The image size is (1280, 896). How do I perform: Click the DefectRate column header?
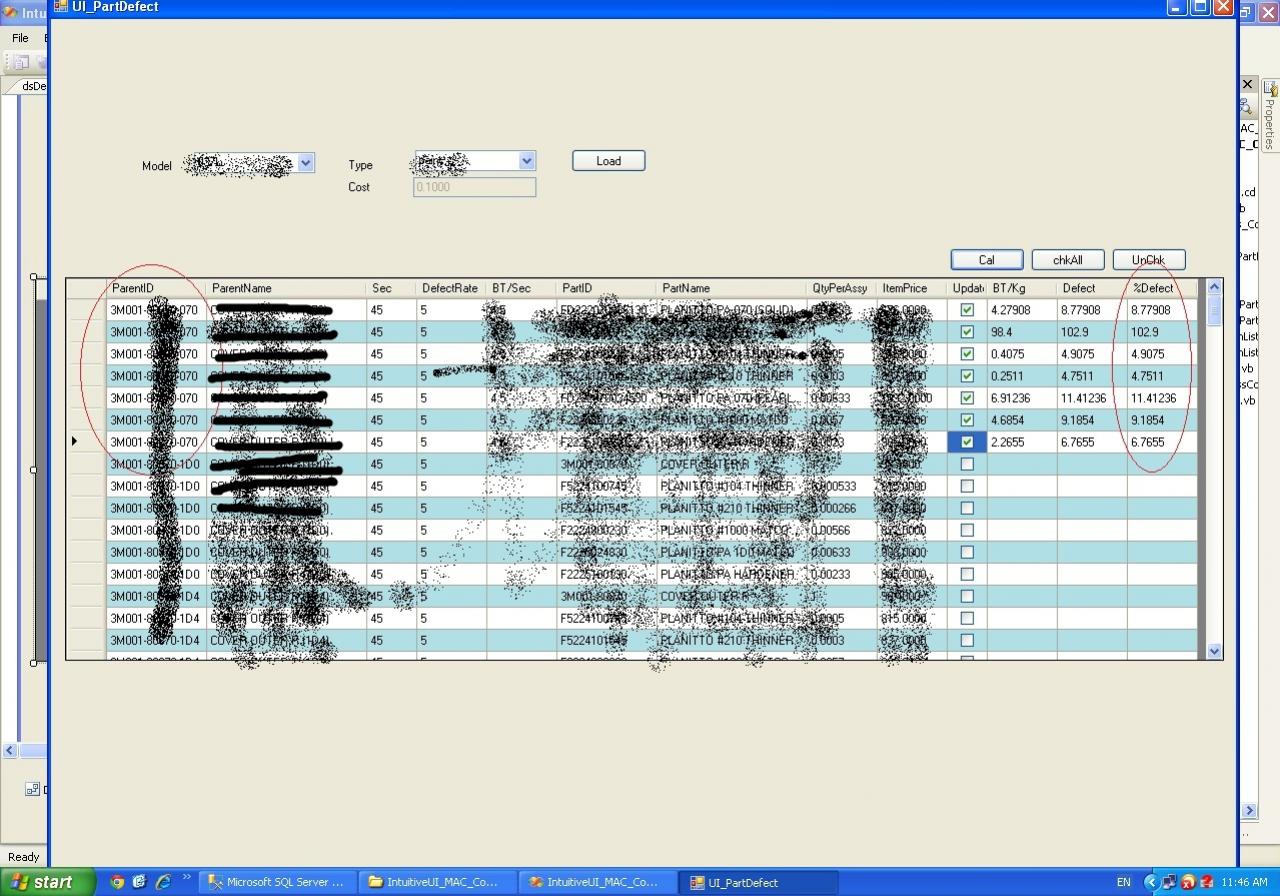(x=451, y=288)
